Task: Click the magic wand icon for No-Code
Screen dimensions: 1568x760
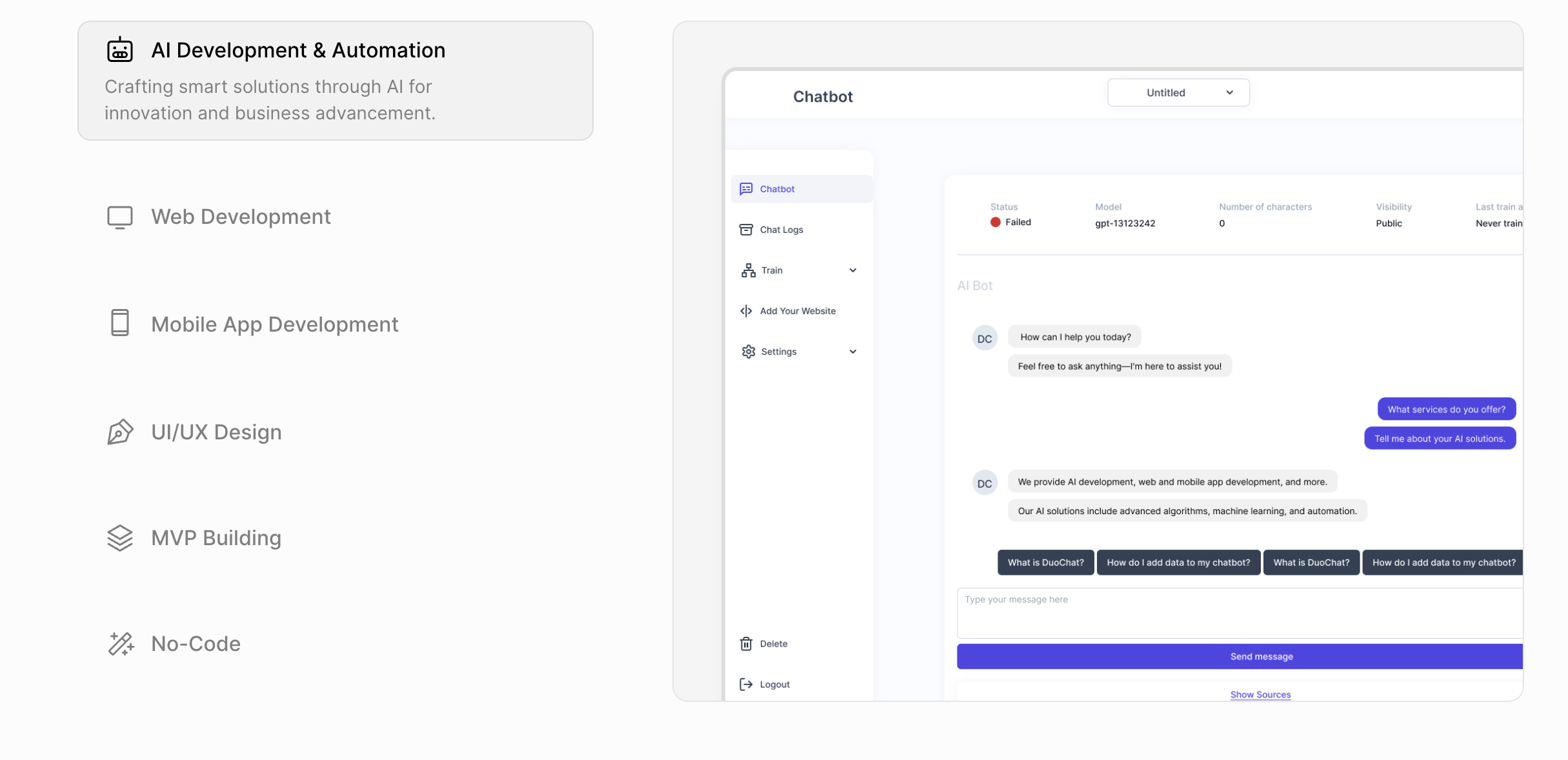Action: [121, 643]
